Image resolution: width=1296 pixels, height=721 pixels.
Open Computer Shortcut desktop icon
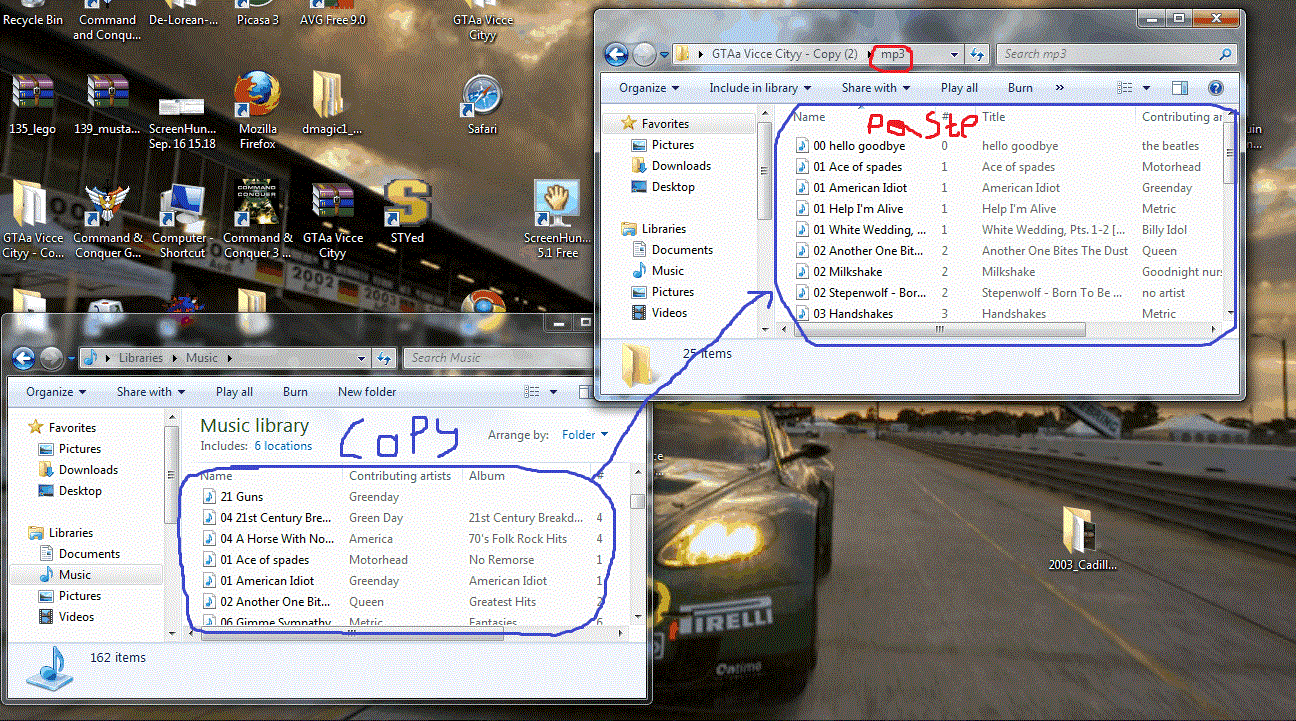click(180, 218)
